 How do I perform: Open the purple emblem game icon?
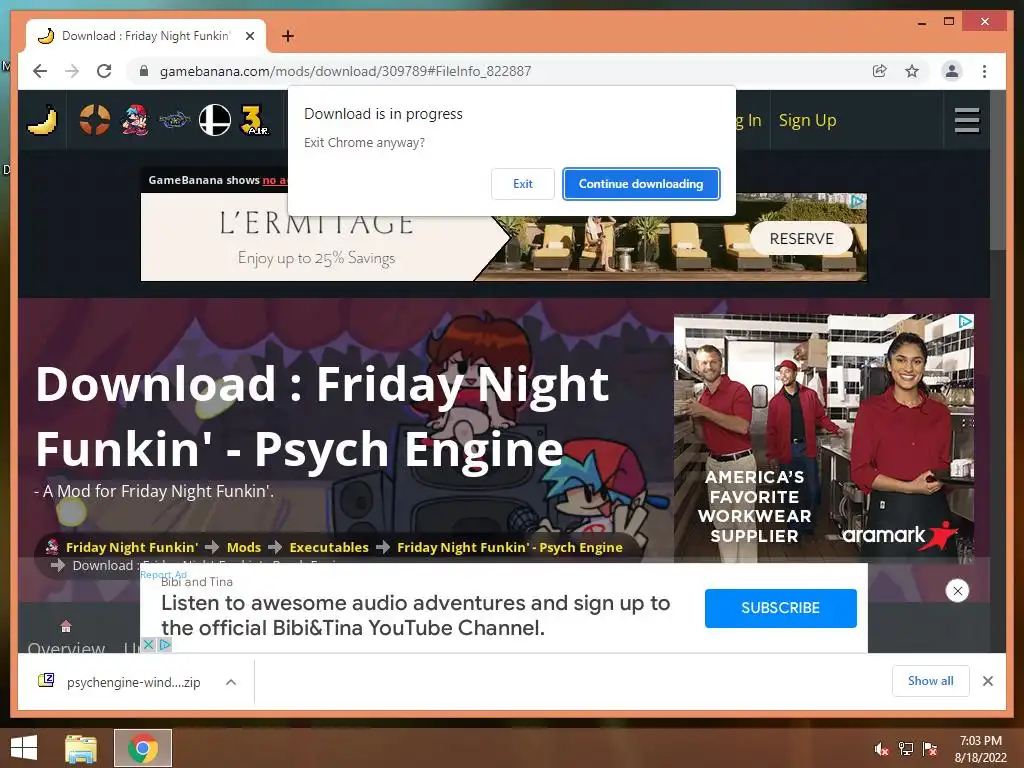click(175, 120)
